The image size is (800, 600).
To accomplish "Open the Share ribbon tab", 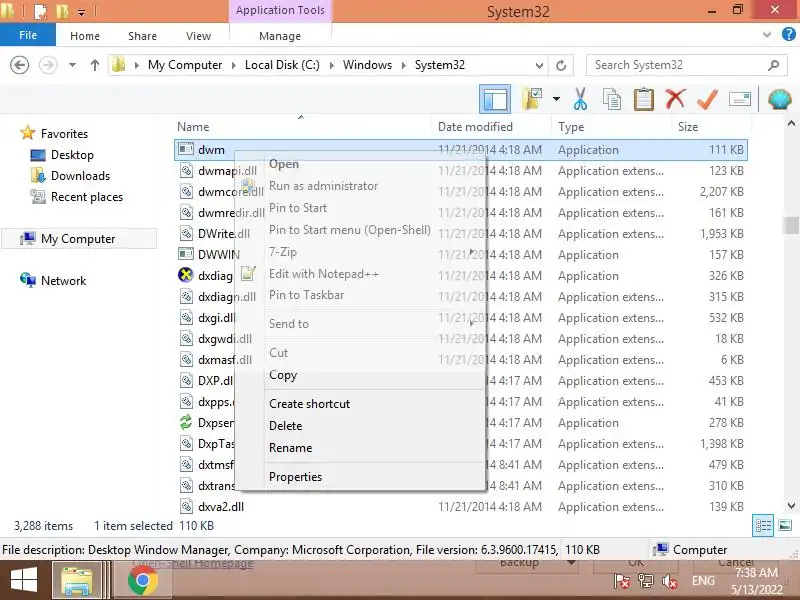I will [142, 36].
